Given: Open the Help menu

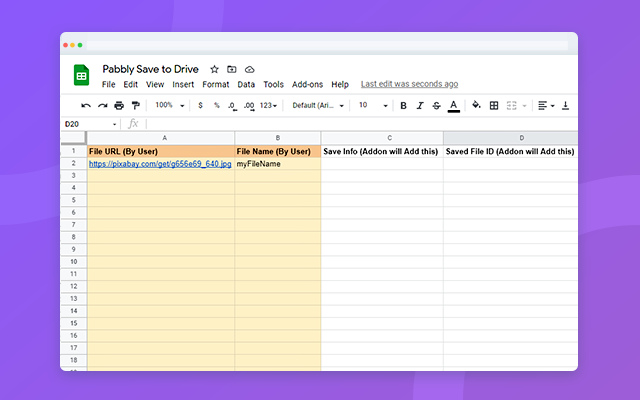Looking at the screenshot, I should click(340, 84).
